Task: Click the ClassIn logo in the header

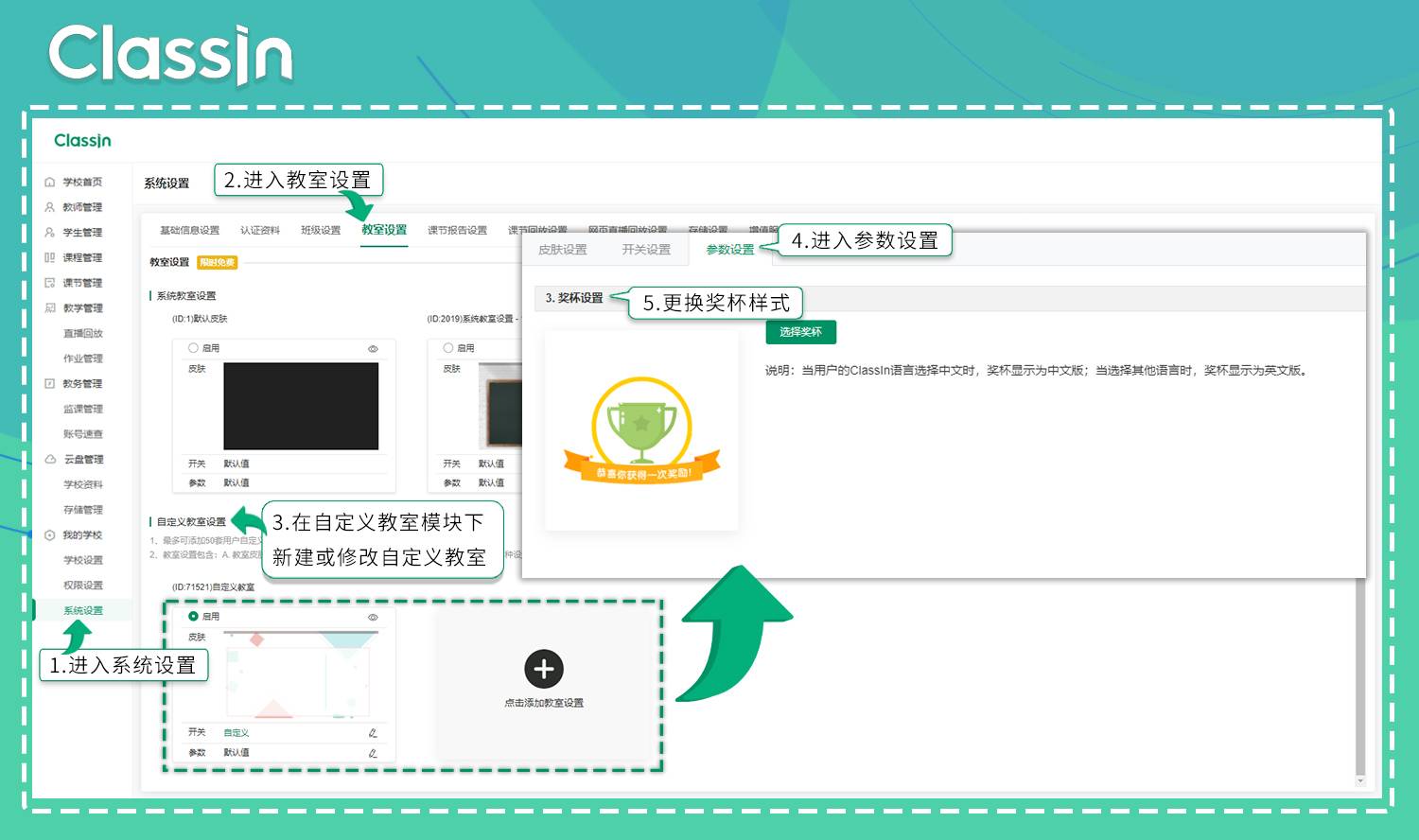Action: pos(82,140)
